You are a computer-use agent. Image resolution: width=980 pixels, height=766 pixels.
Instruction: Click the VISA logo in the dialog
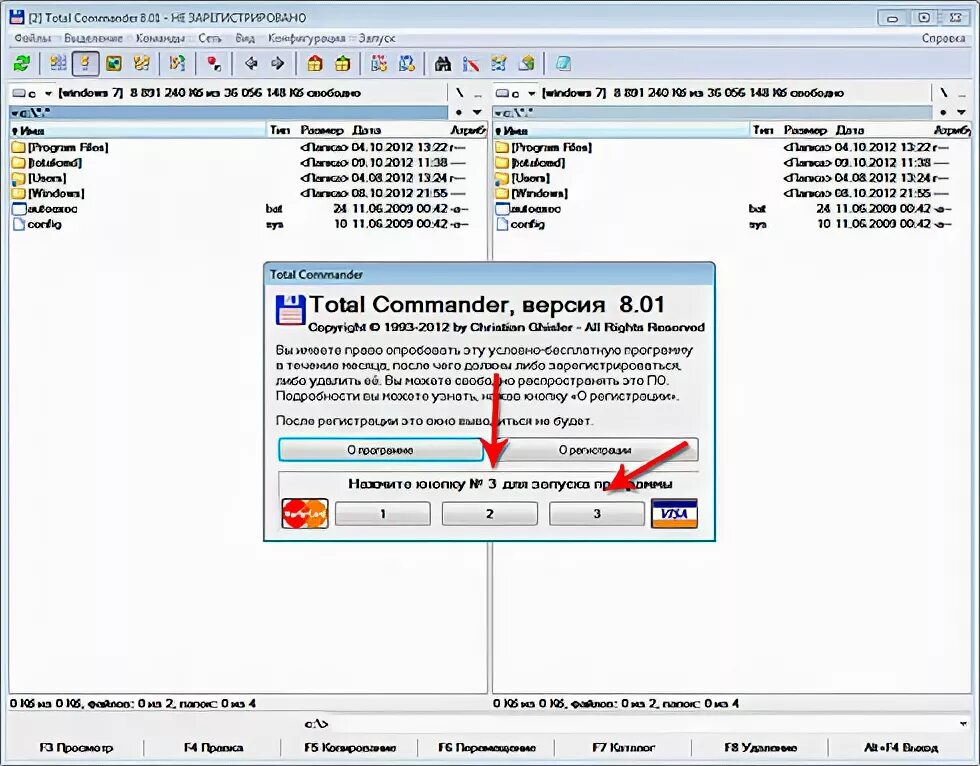[x=674, y=514]
